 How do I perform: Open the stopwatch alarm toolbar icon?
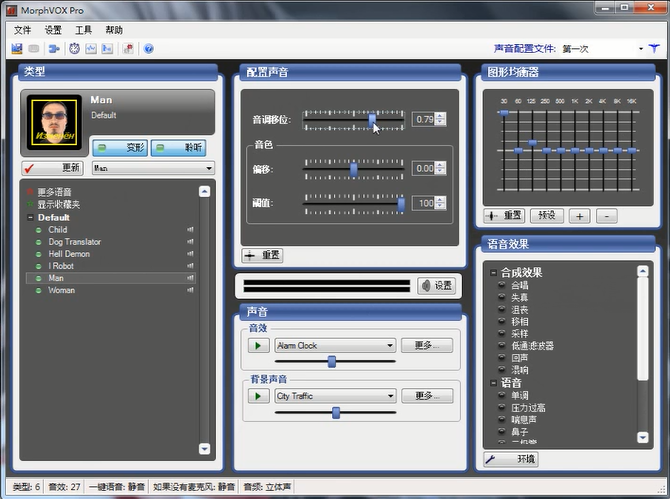74,49
